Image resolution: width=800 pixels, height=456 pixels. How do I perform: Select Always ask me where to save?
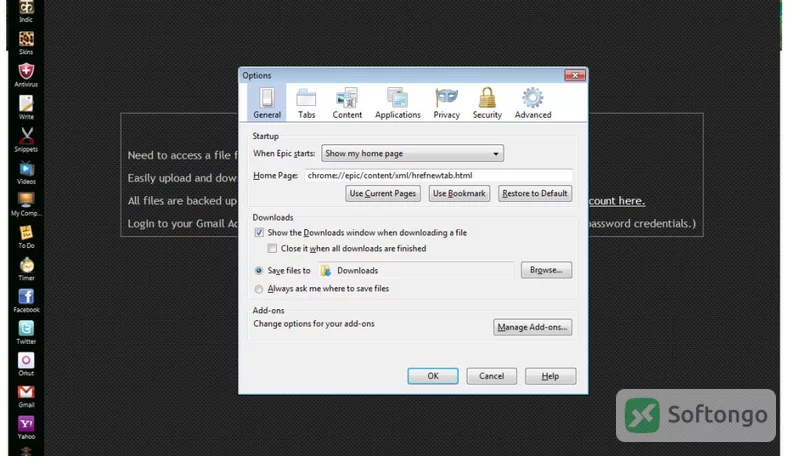click(259, 289)
